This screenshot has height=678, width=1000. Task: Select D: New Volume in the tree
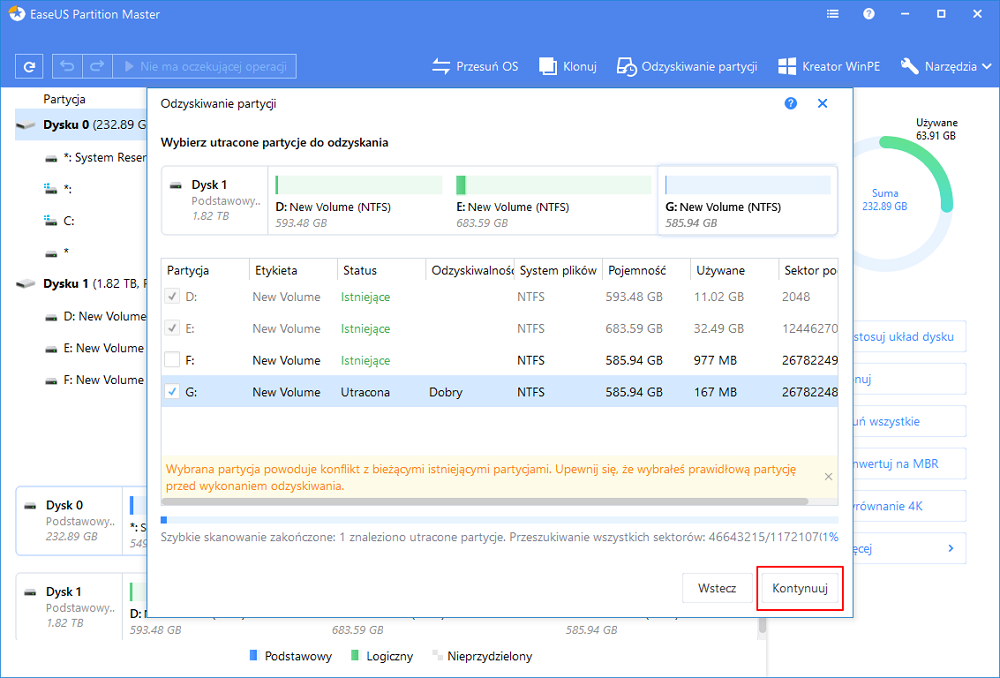(96, 316)
